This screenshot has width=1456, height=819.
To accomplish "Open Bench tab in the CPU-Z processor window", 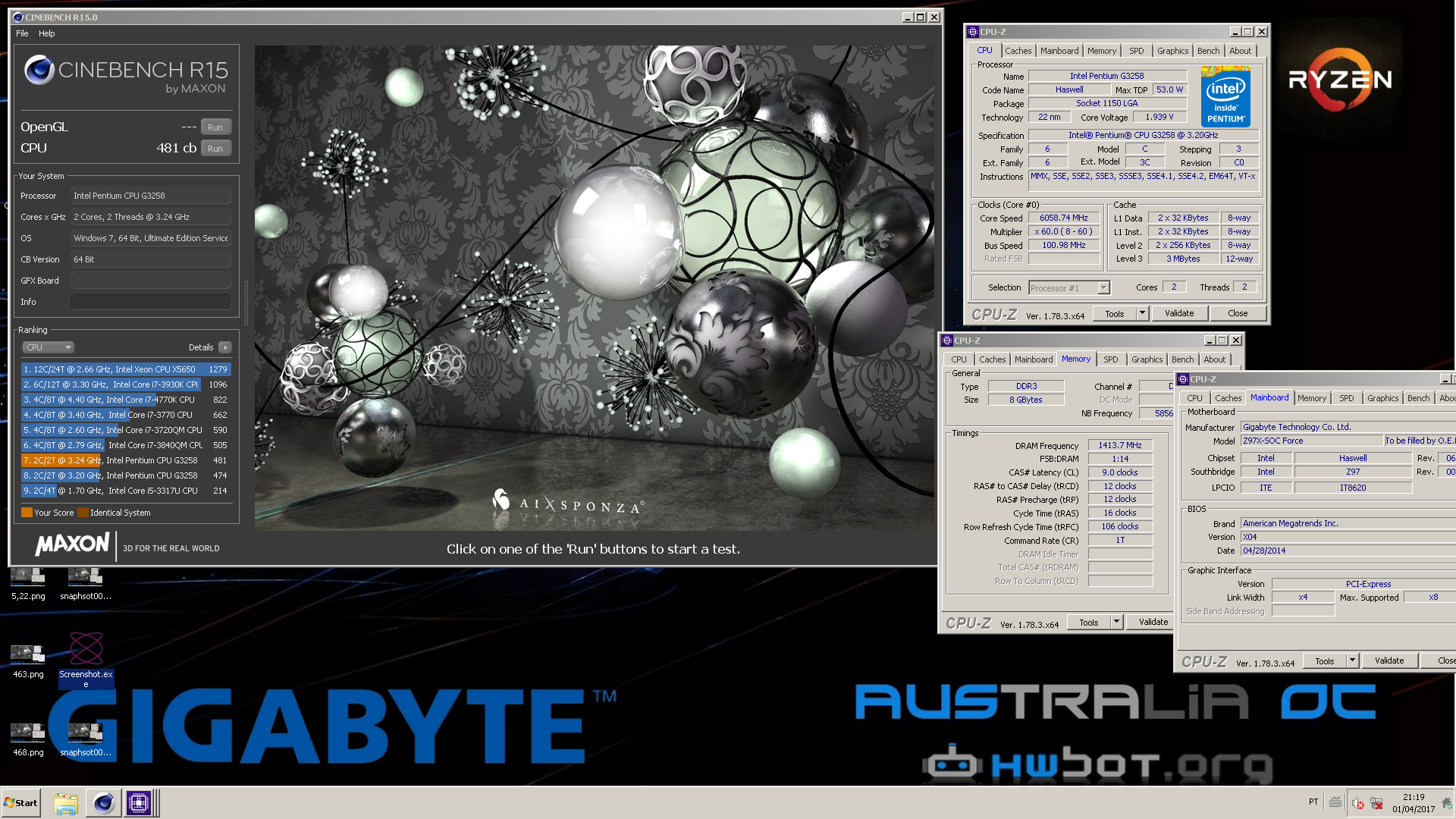I will pyautogui.click(x=1209, y=51).
